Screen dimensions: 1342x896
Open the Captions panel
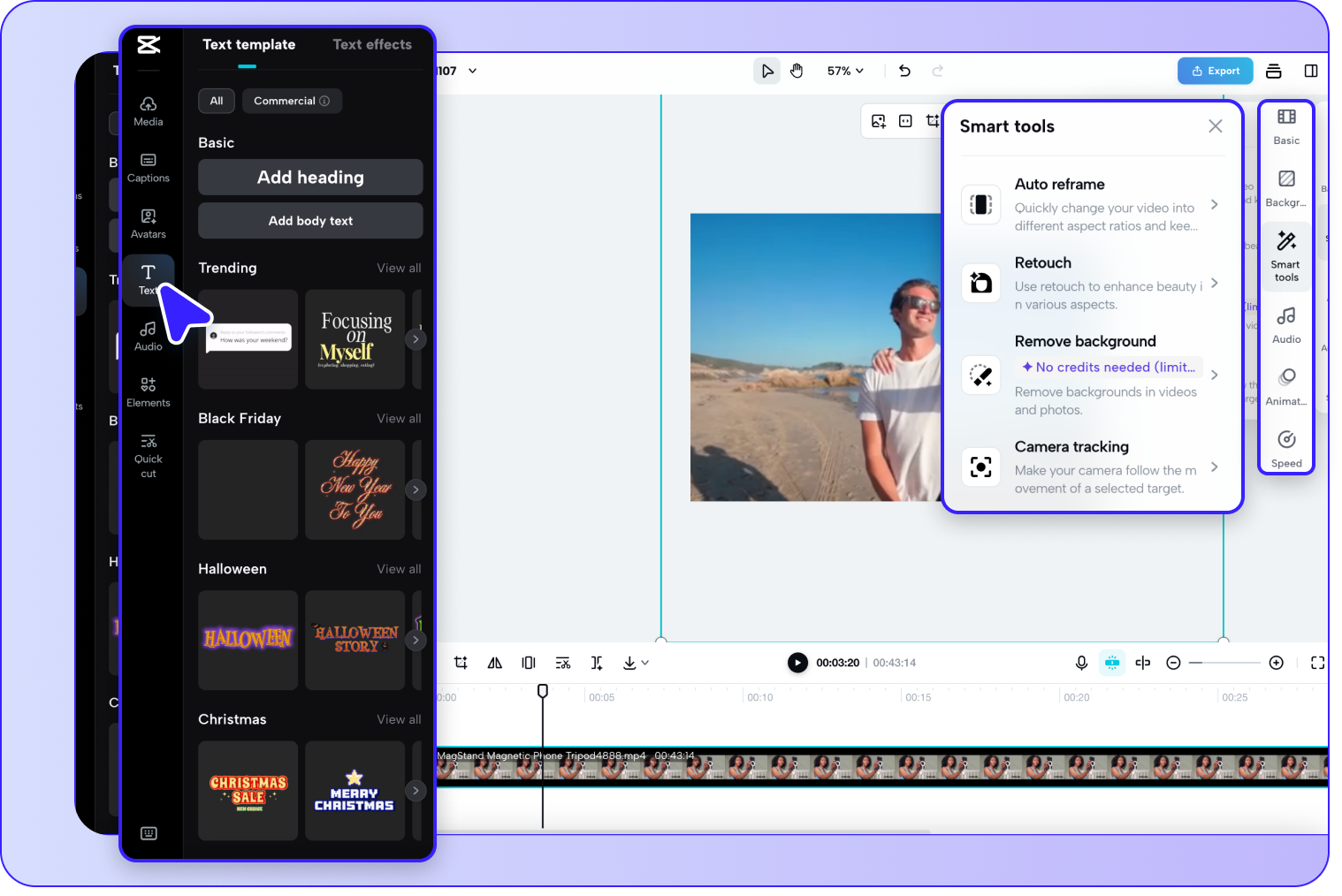tap(149, 167)
